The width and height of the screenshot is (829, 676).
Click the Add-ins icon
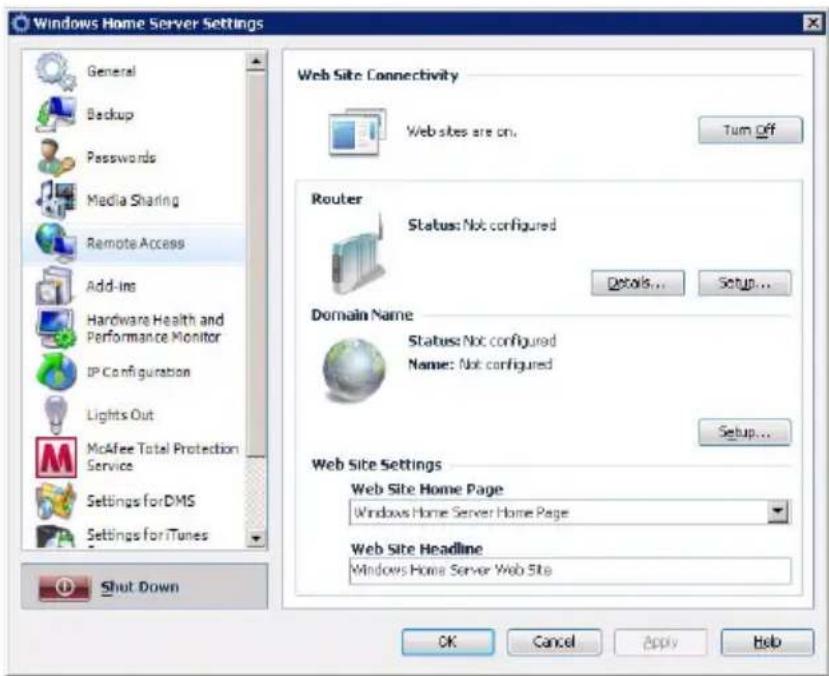pos(54,286)
